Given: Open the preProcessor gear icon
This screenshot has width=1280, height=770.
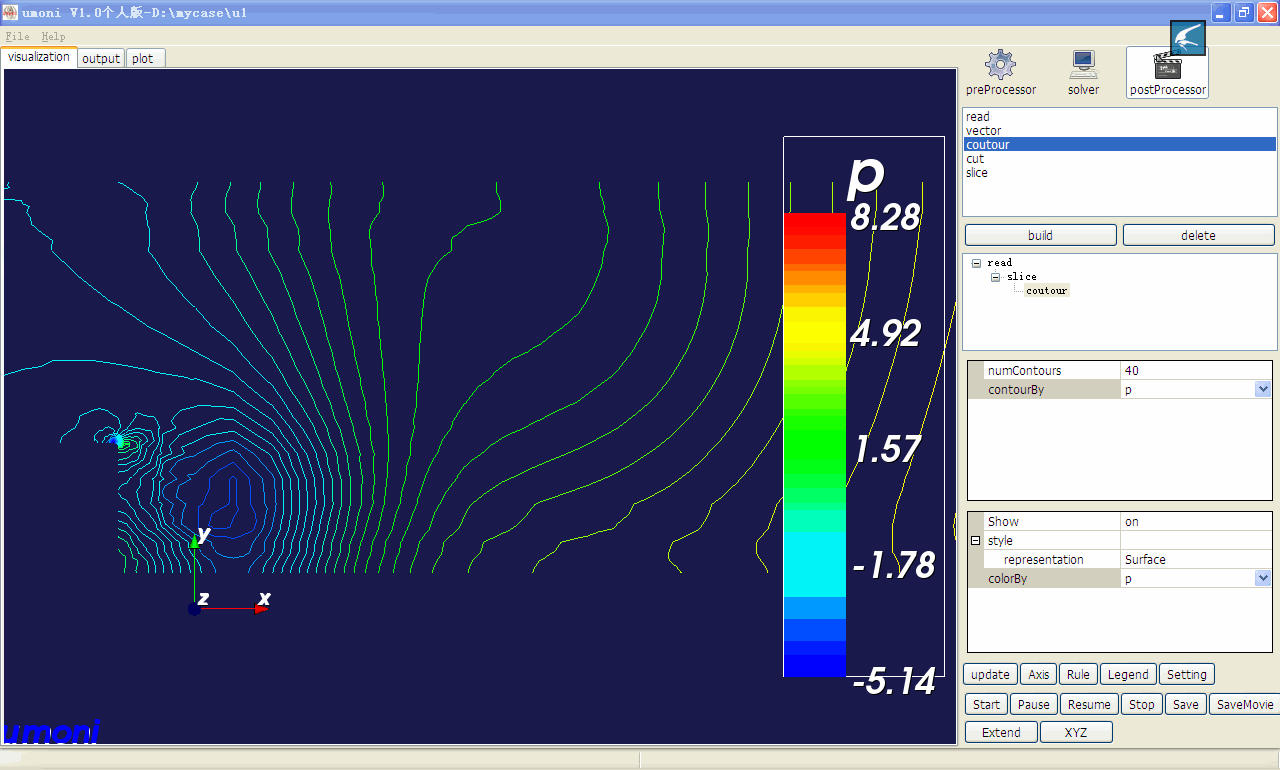Looking at the screenshot, I should [x=1000, y=66].
